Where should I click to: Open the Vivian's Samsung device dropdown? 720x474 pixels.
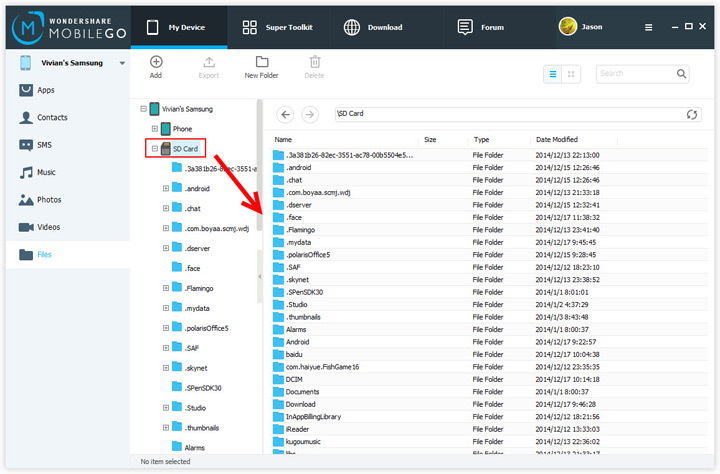pos(122,63)
